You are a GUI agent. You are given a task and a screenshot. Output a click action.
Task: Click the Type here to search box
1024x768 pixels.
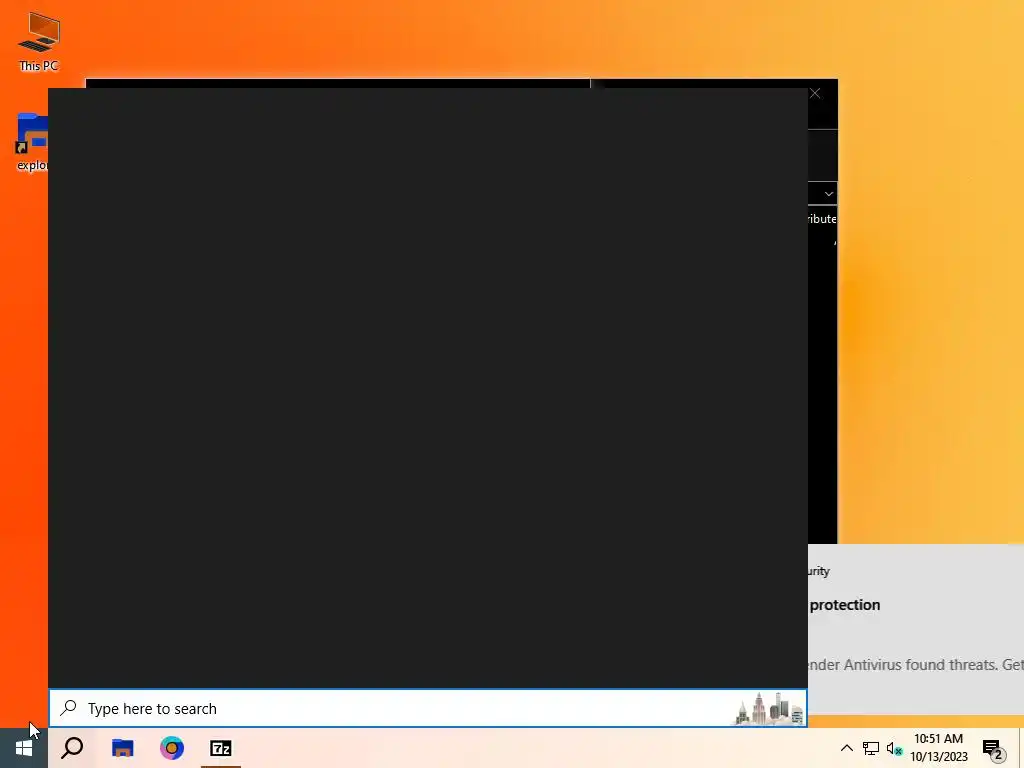(428, 709)
